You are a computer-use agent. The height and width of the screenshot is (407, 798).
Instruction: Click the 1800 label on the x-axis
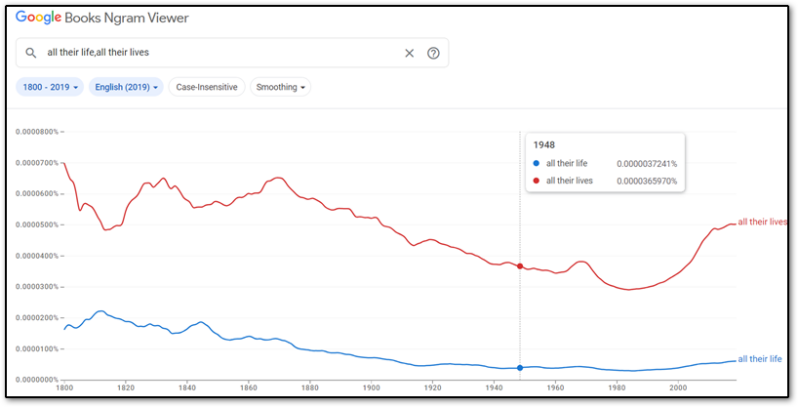tap(65, 387)
